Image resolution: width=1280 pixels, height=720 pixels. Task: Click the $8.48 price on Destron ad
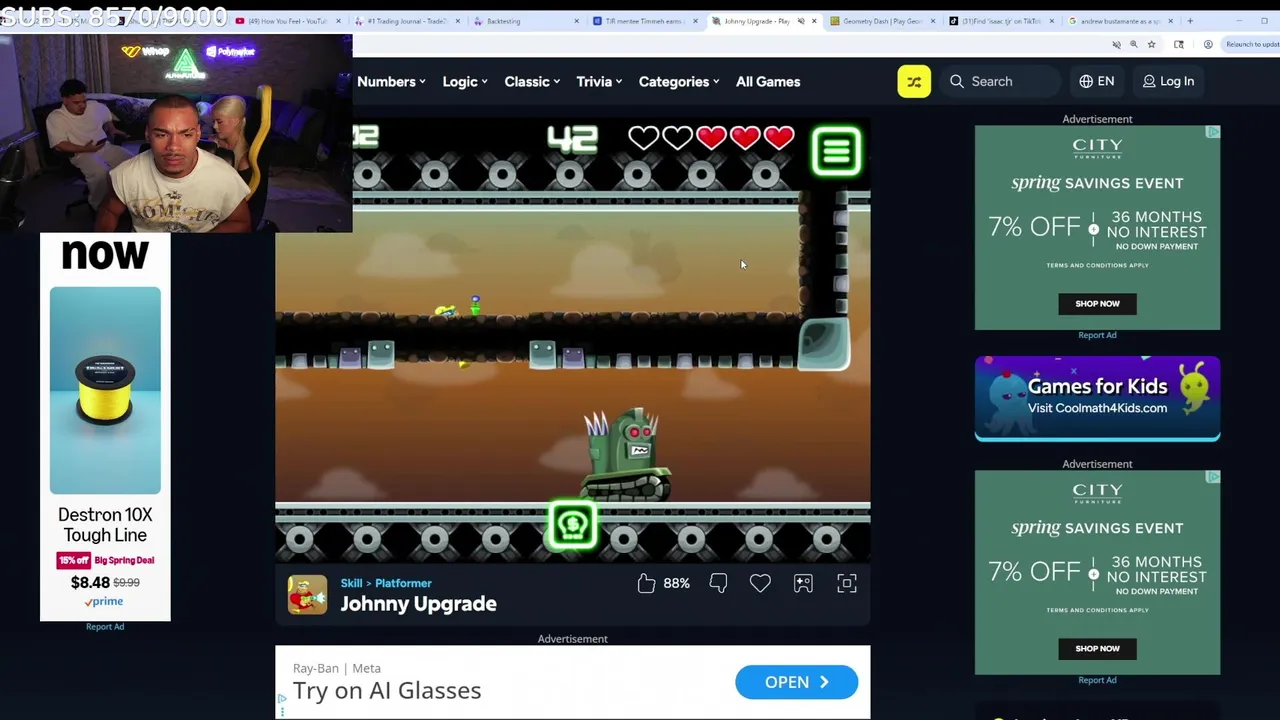click(x=90, y=582)
